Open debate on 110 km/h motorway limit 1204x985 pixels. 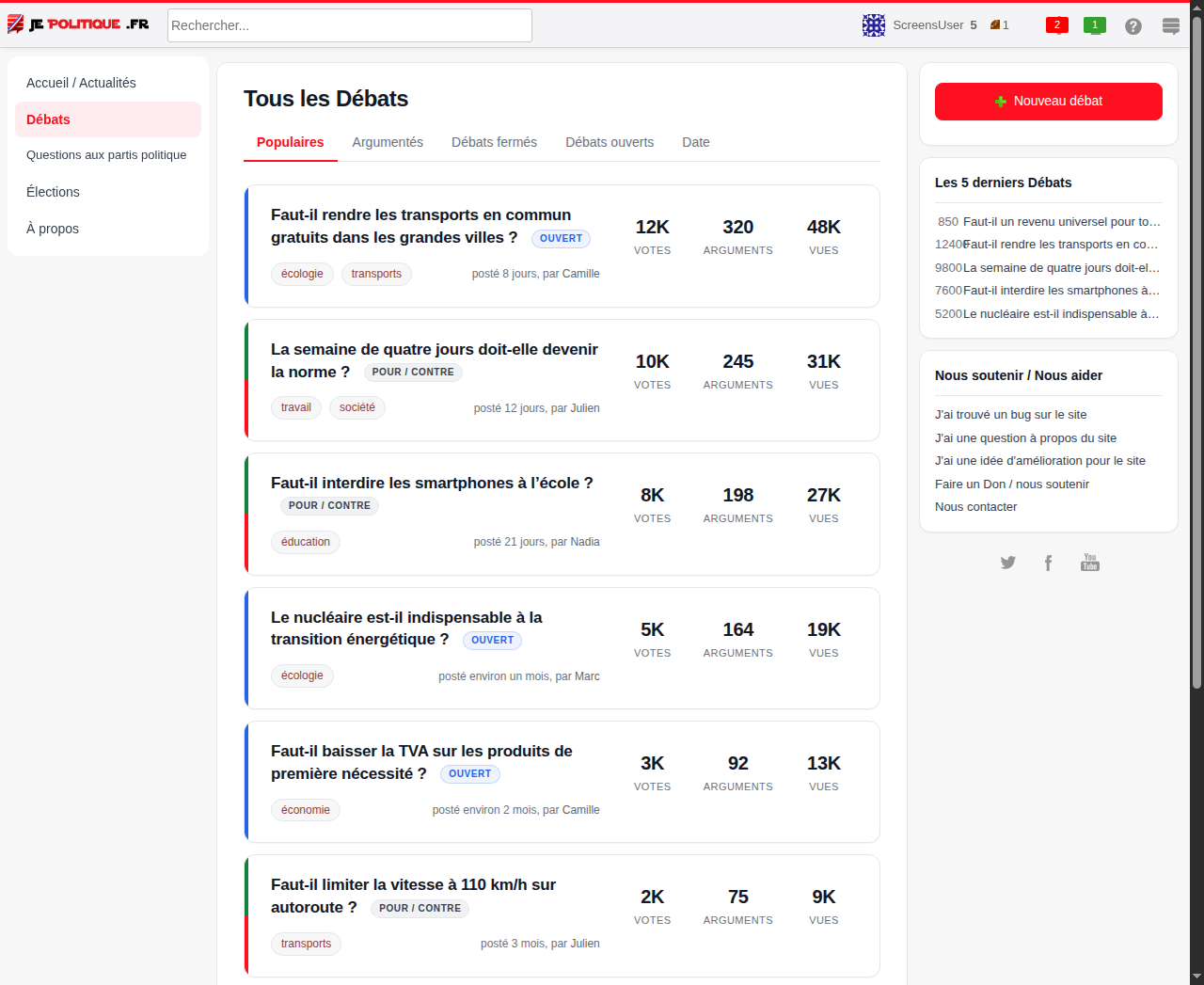click(x=413, y=896)
